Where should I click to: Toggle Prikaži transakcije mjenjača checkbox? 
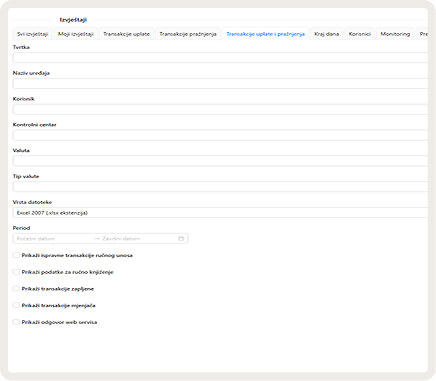[x=16, y=305]
